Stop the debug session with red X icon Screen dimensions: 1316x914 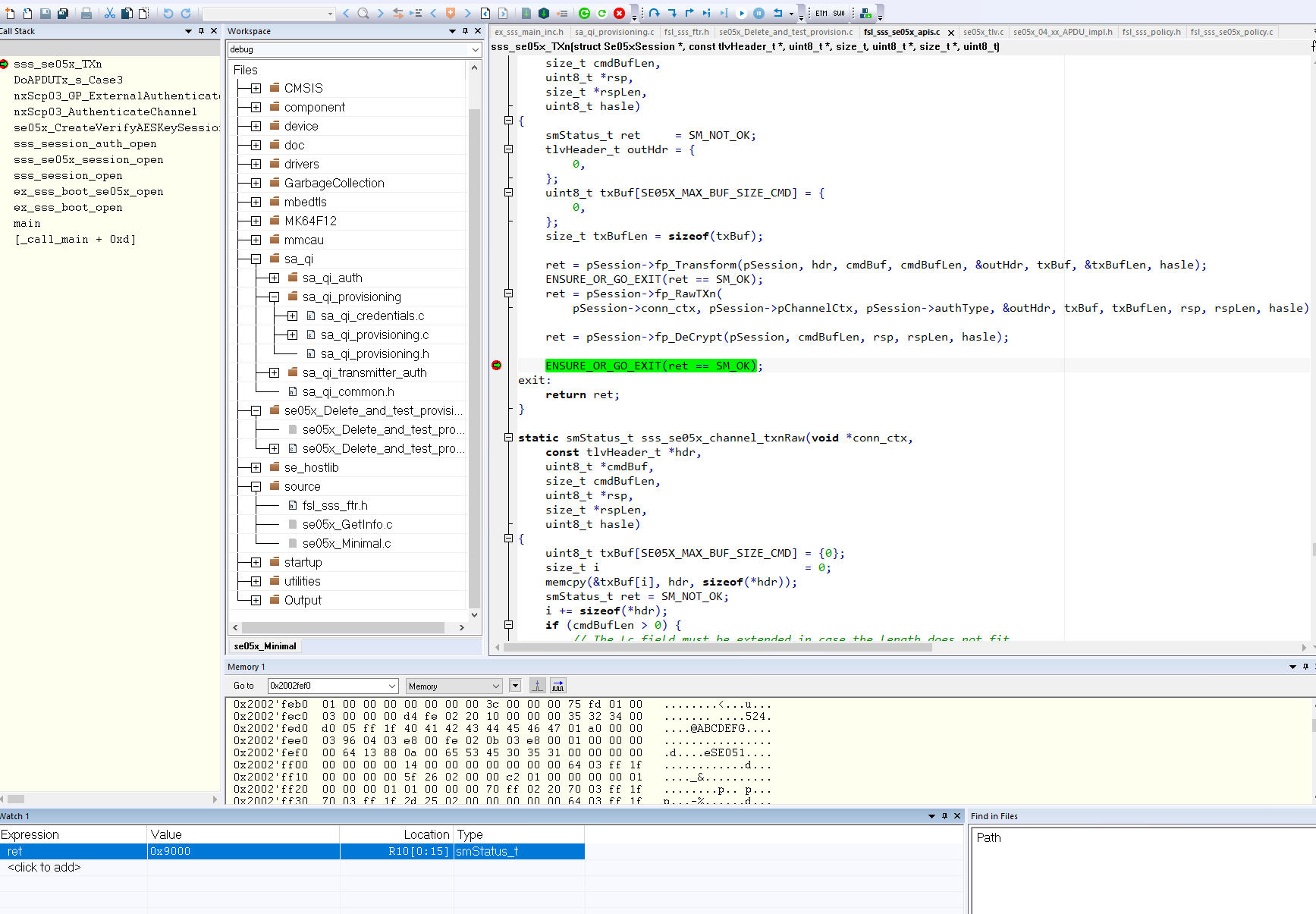click(618, 13)
